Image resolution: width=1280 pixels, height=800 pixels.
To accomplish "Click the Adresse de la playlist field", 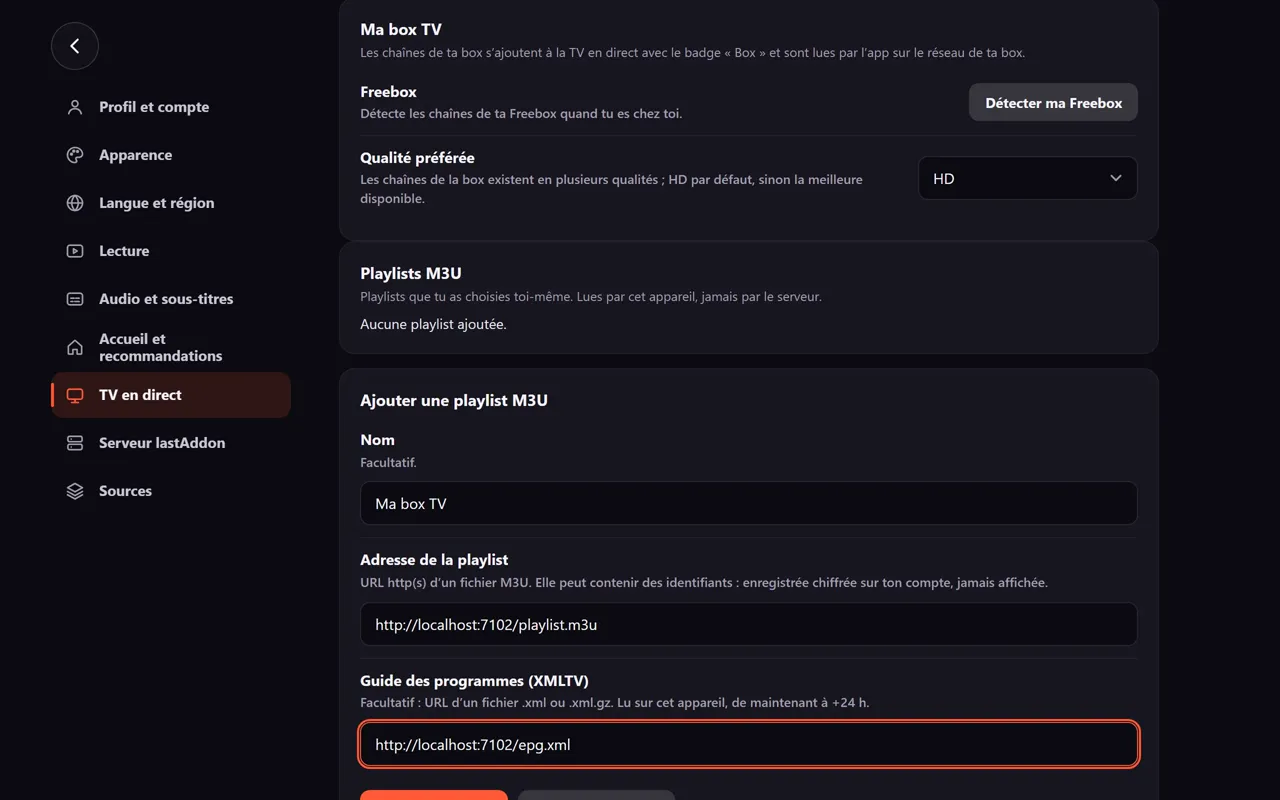I will tap(749, 624).
